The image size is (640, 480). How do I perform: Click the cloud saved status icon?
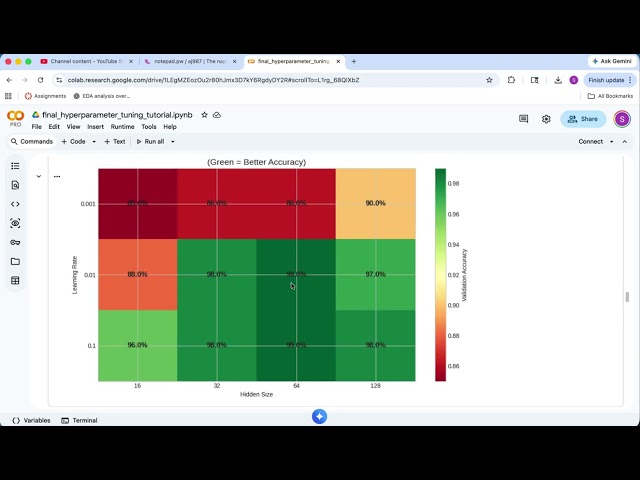[217, 115]
